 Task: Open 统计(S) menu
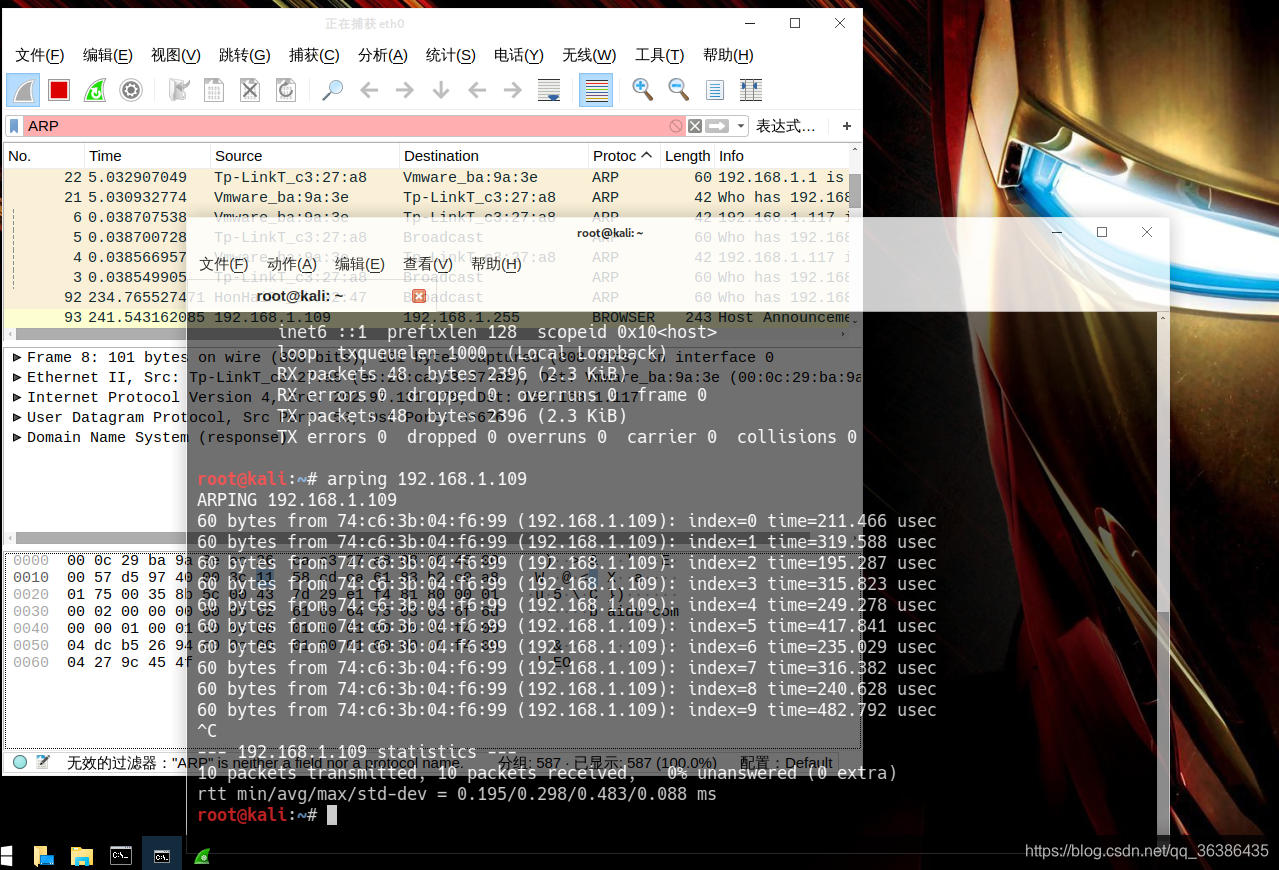point(451,55)
